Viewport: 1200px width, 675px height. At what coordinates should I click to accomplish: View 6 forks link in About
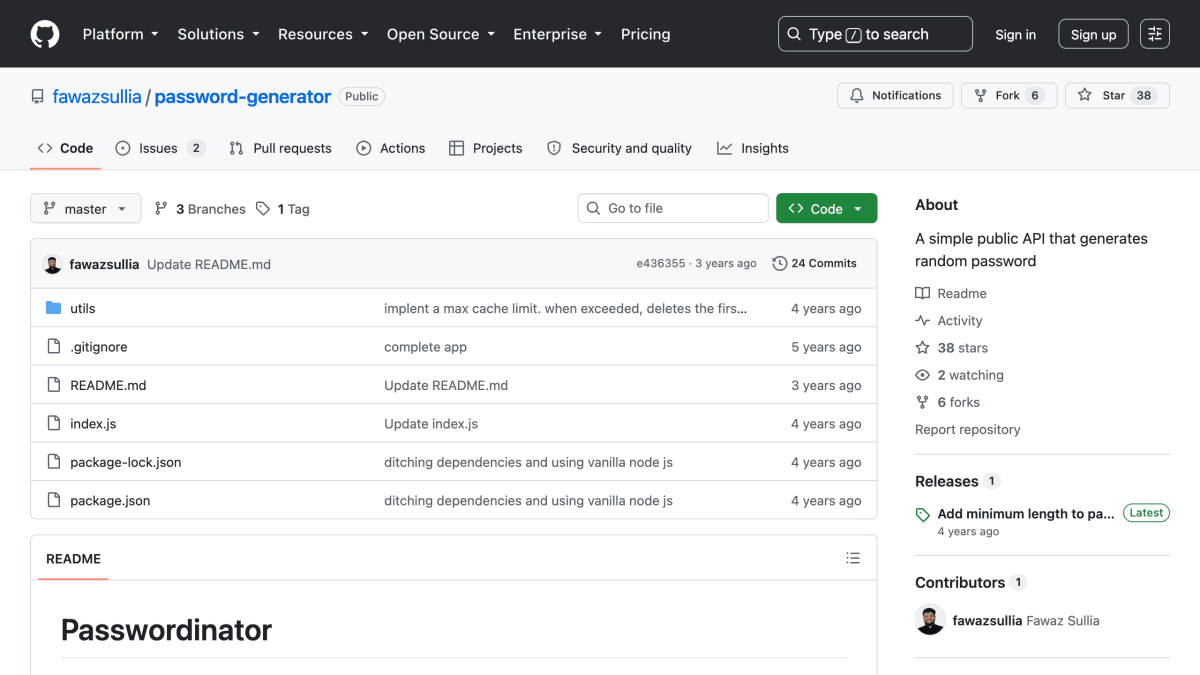[x=948, y=402]
